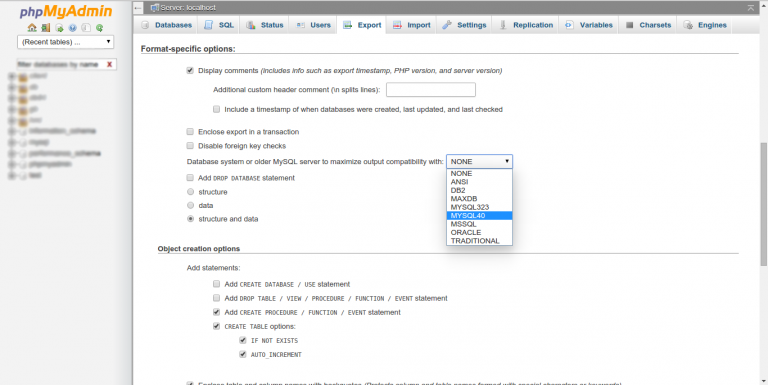Click the Users tab icon
768x385 pixels.
click(300, 25)
